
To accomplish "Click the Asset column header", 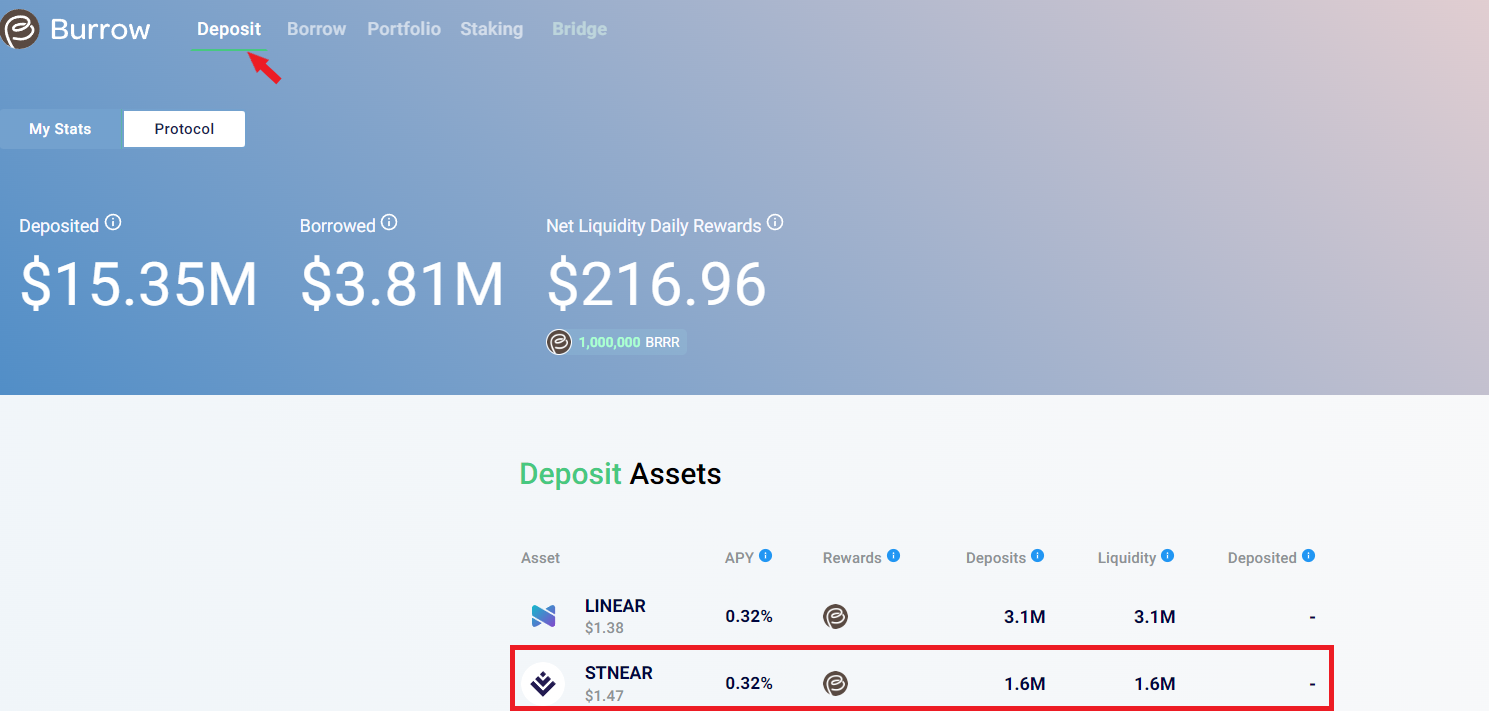I will point(540,558).
